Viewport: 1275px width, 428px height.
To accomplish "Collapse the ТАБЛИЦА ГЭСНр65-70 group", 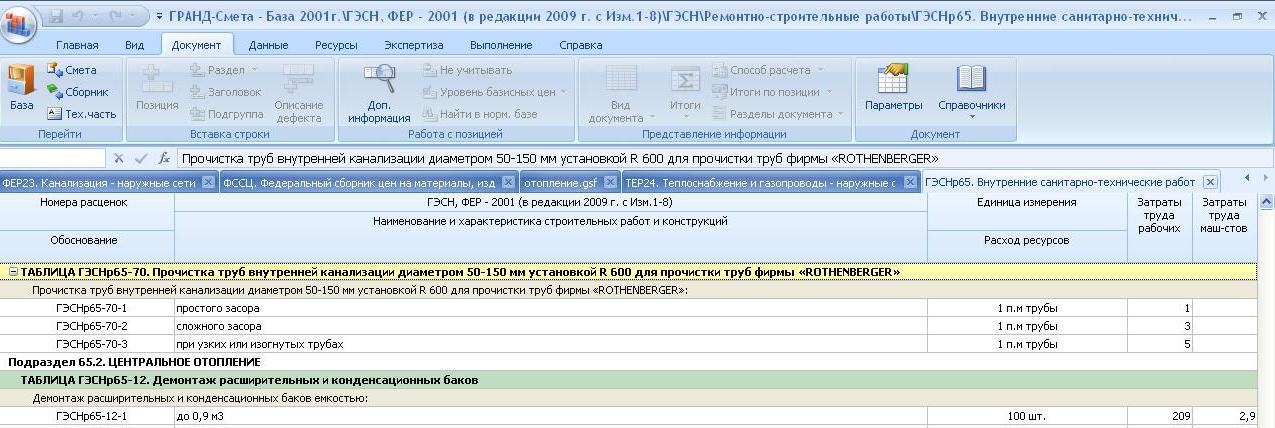I will coord(13,272).
